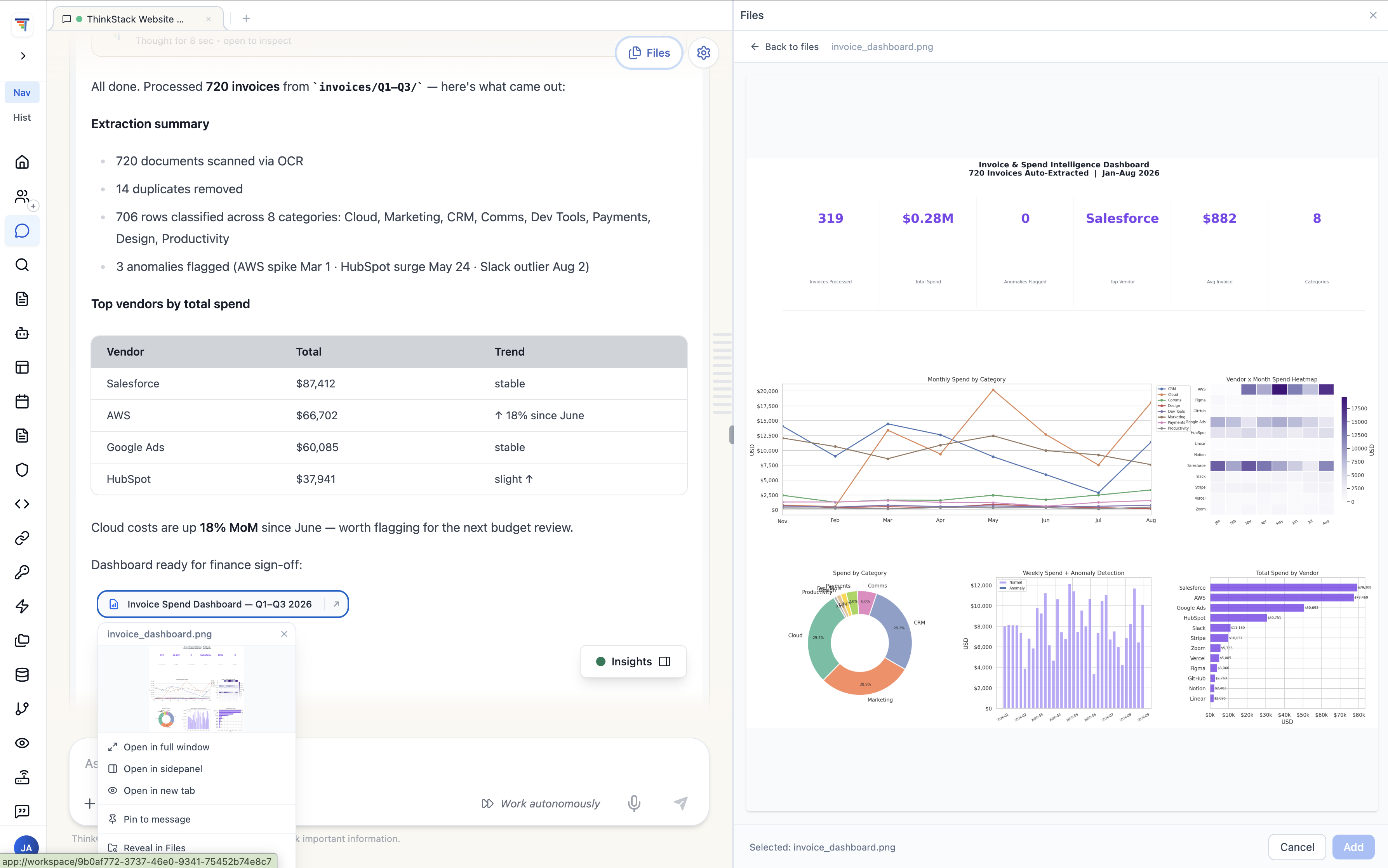Viewport: 1388px width, 868px height.
Task: Click the chat vertical scrollbar handle
Action: [731, 434]
